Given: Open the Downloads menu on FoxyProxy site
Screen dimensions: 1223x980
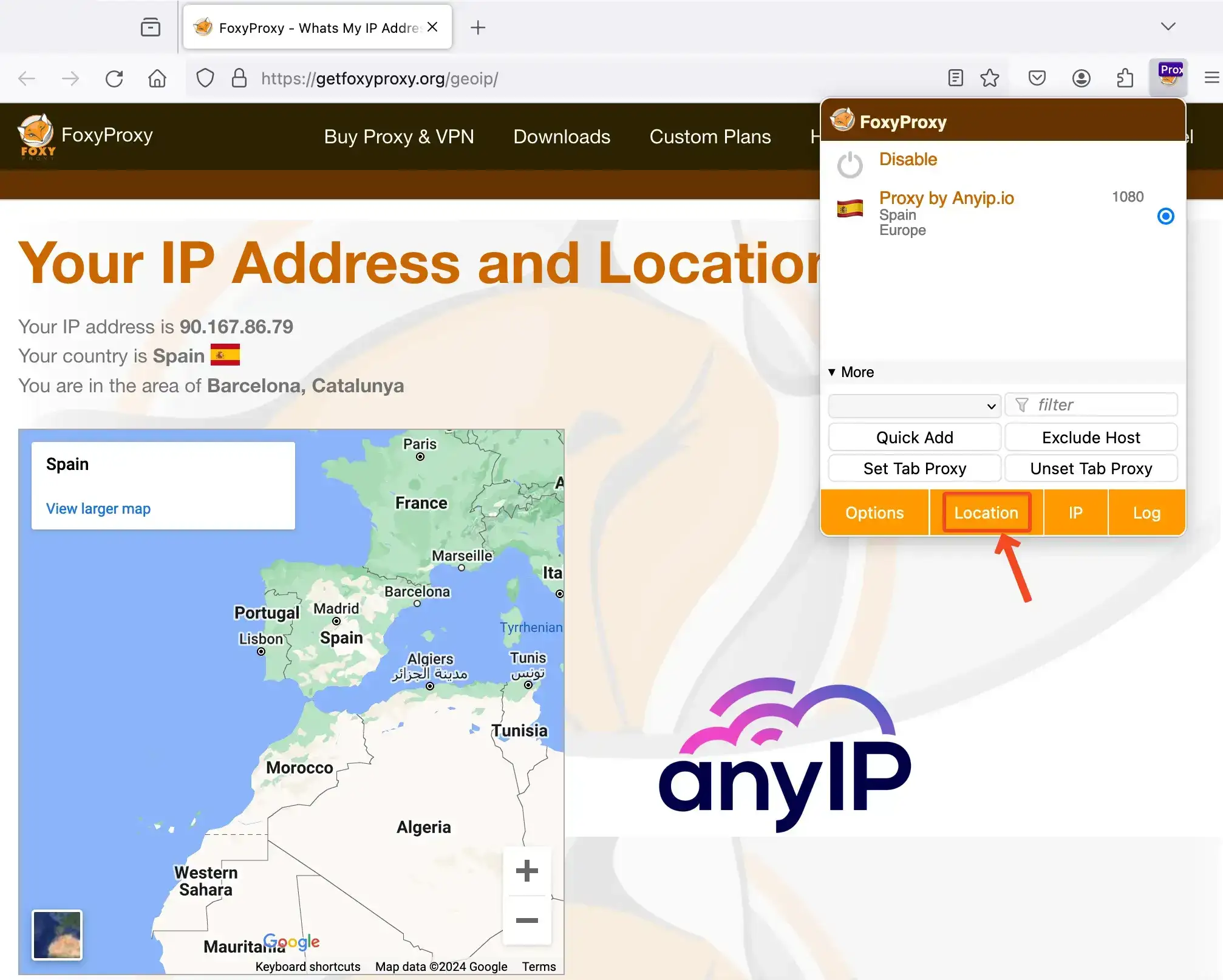Looking at the screenshot, I should coord(562,137).
